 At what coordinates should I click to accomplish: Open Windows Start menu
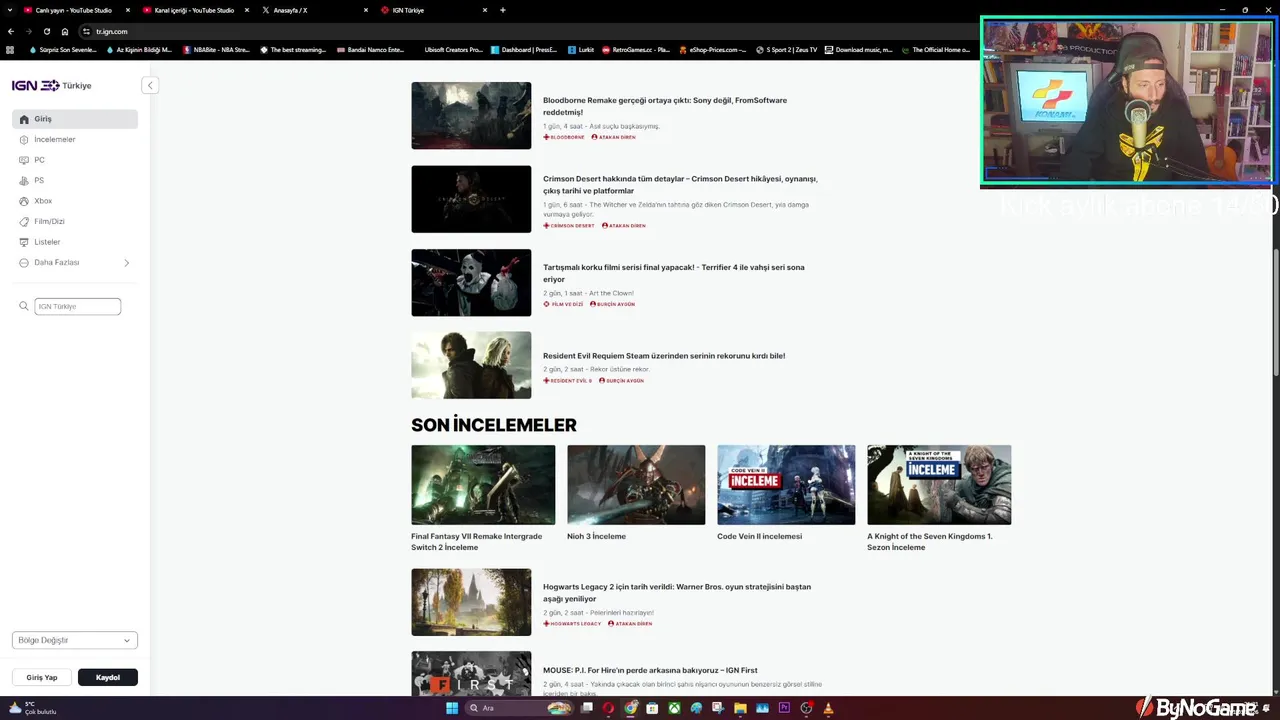pos(452,708)
